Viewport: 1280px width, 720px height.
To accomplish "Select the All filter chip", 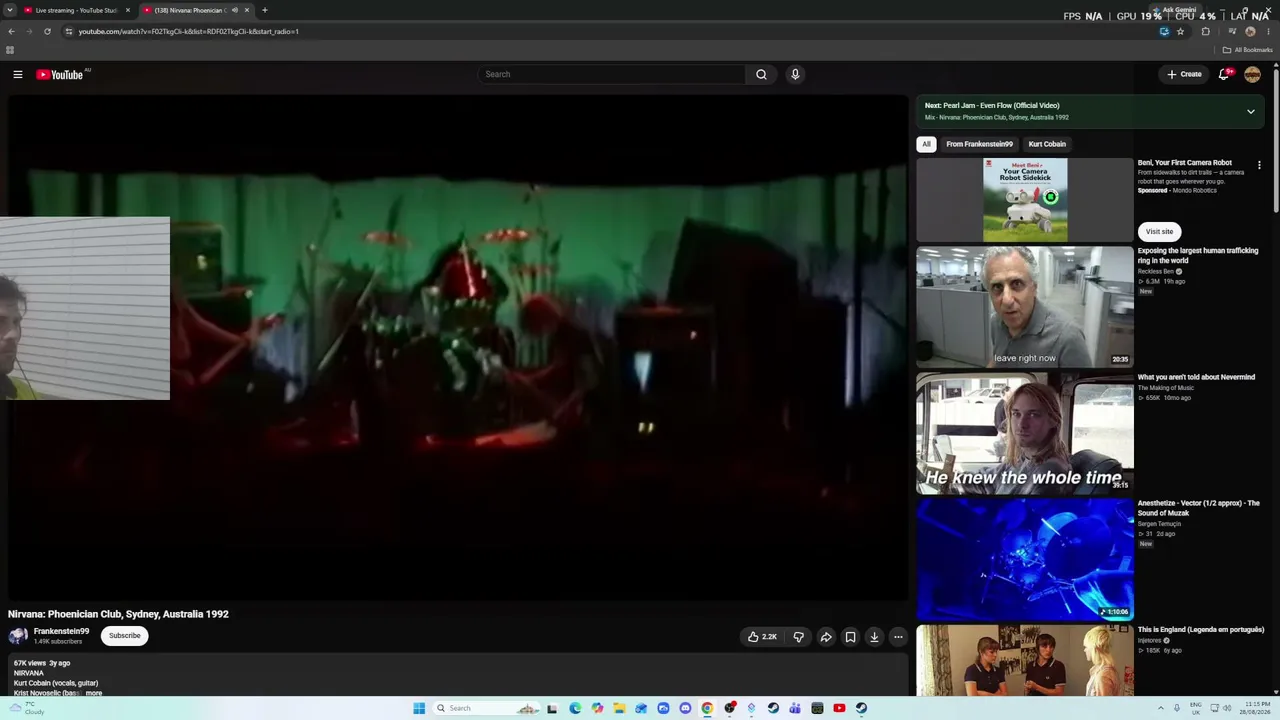I will pos(926,144).
